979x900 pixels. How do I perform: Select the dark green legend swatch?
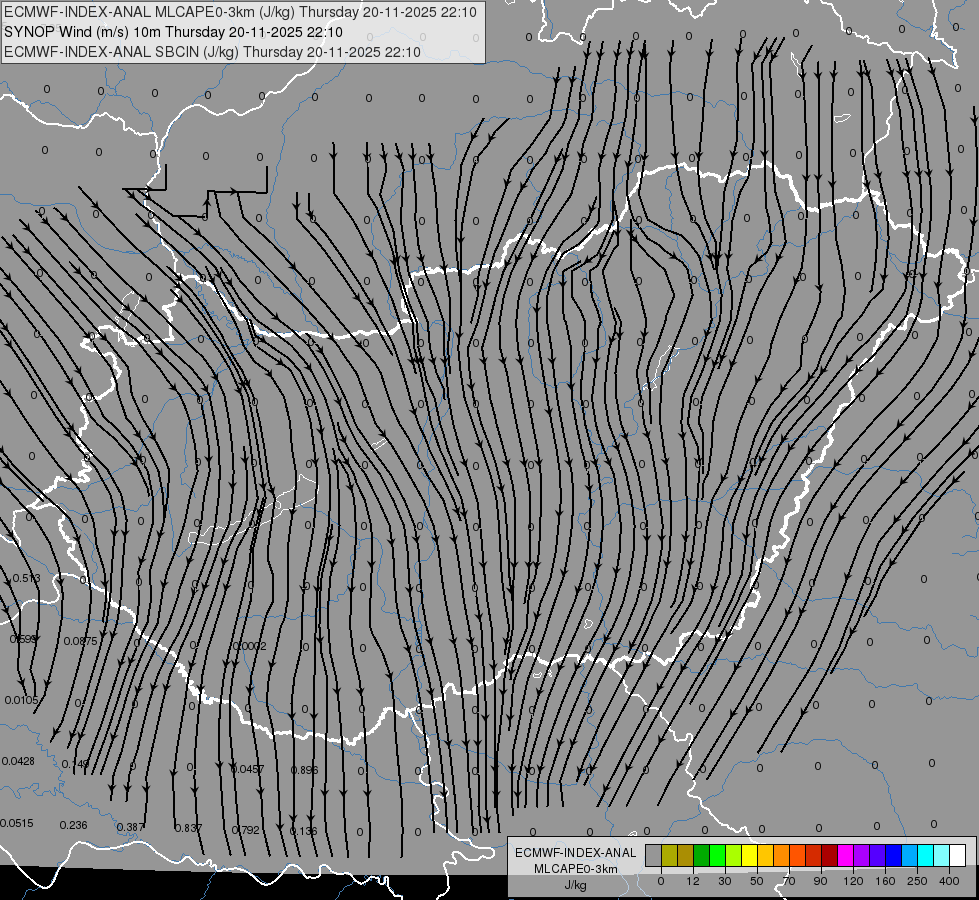[701, 855]
